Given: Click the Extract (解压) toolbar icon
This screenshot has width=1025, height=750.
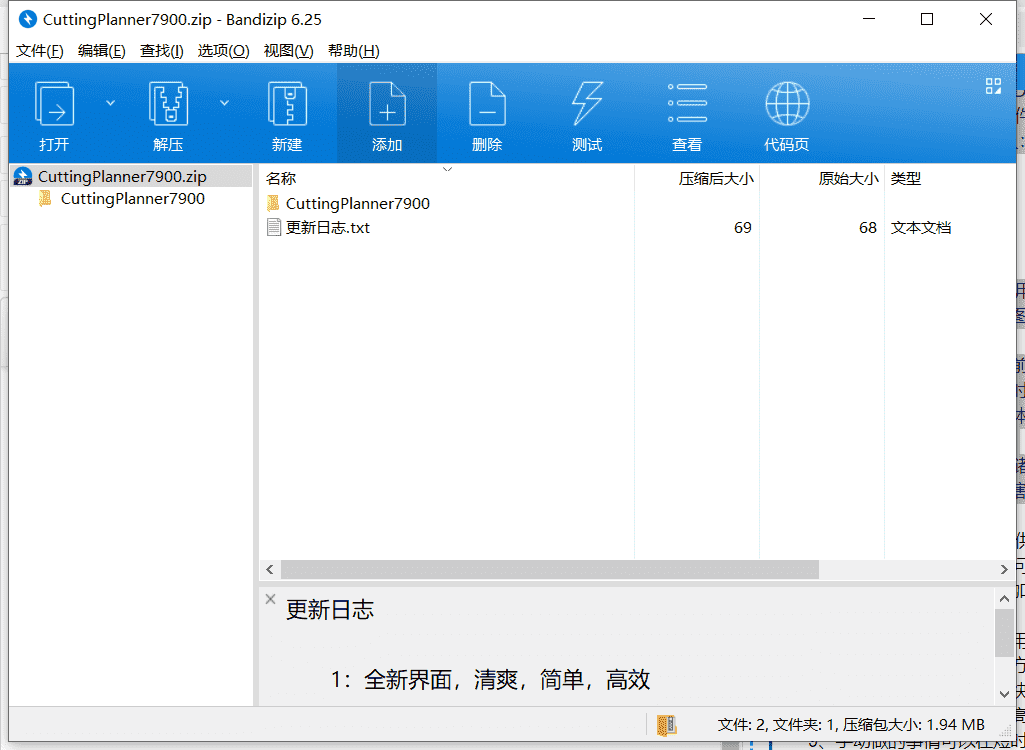Looking at the screenshot, I should pos(168,104).
